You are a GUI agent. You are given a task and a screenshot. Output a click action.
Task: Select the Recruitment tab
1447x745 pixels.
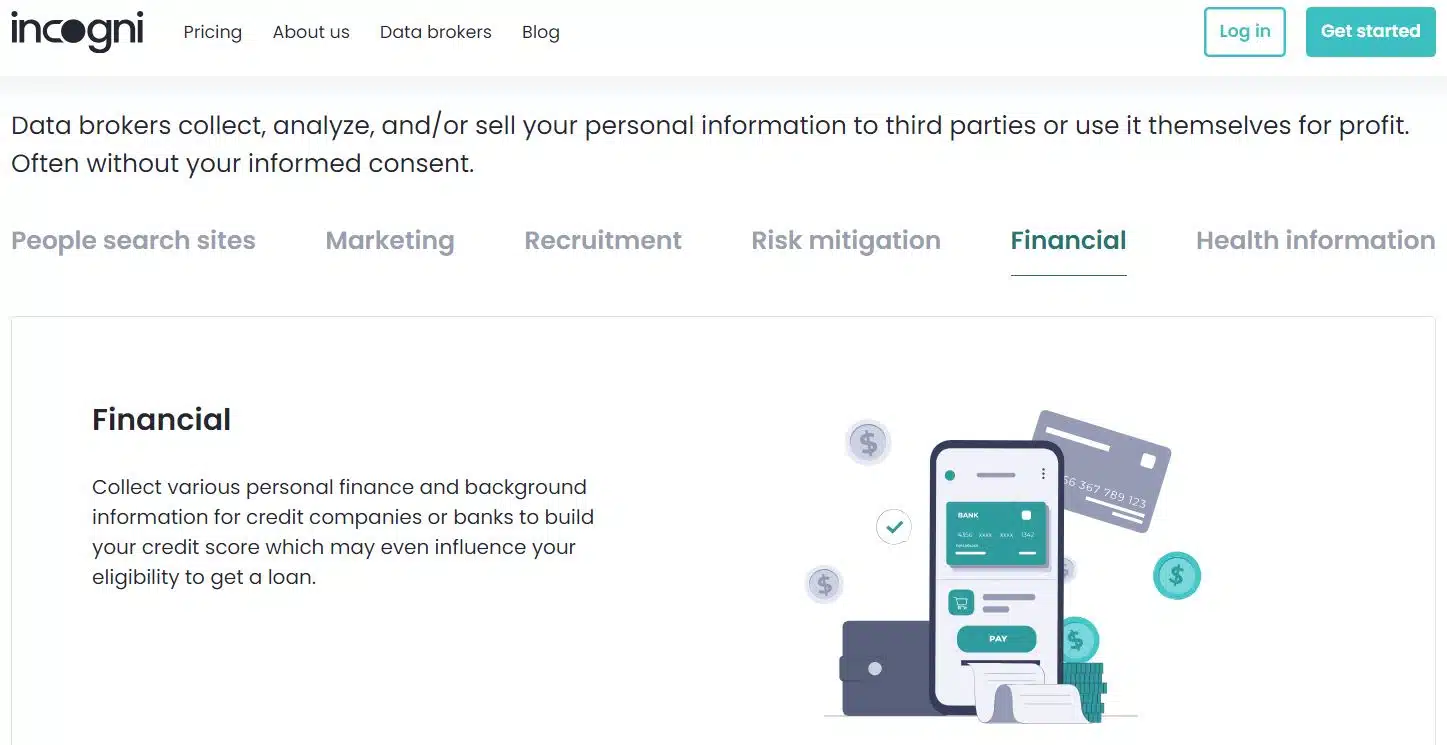tap(603, 241)
